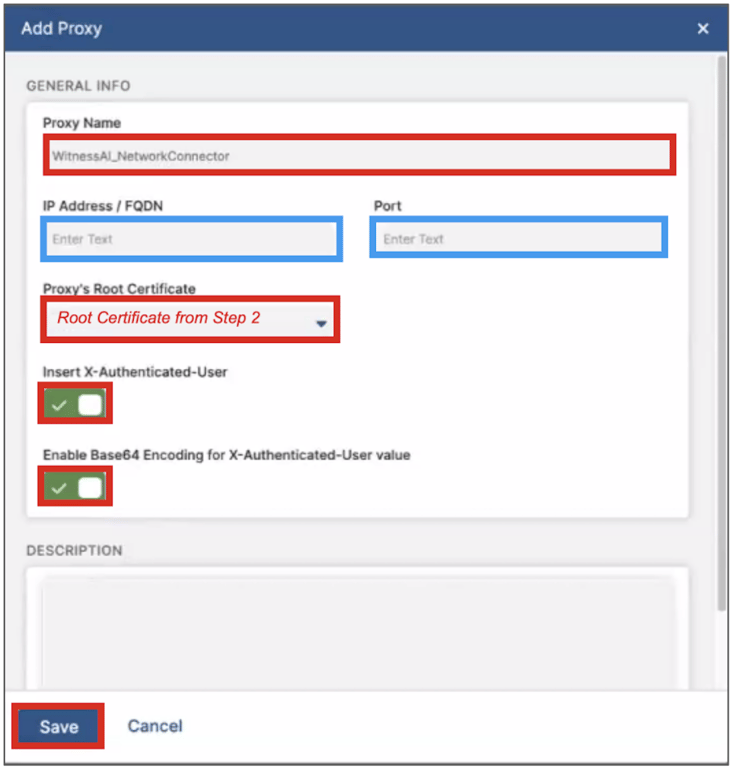
Task: Click the Add Proxy dialog title
Action: 61,28
